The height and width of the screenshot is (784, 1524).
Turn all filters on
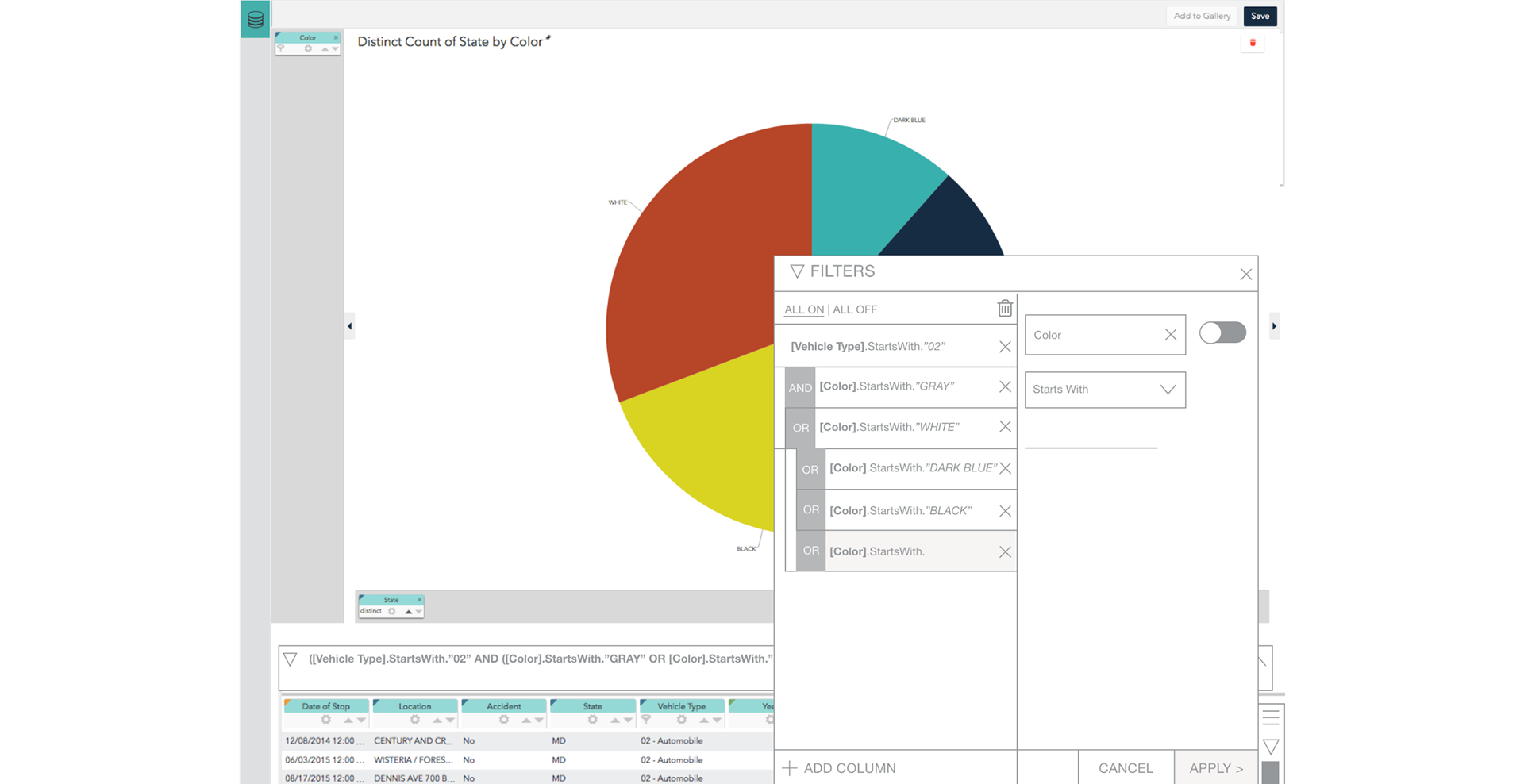(804, 309)
